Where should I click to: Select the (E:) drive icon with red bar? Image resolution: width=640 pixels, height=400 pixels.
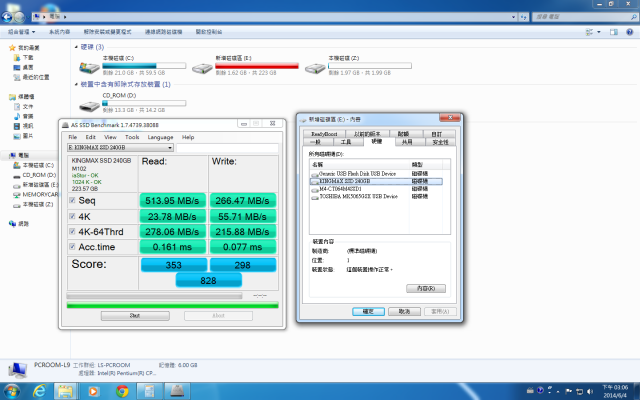202,67
